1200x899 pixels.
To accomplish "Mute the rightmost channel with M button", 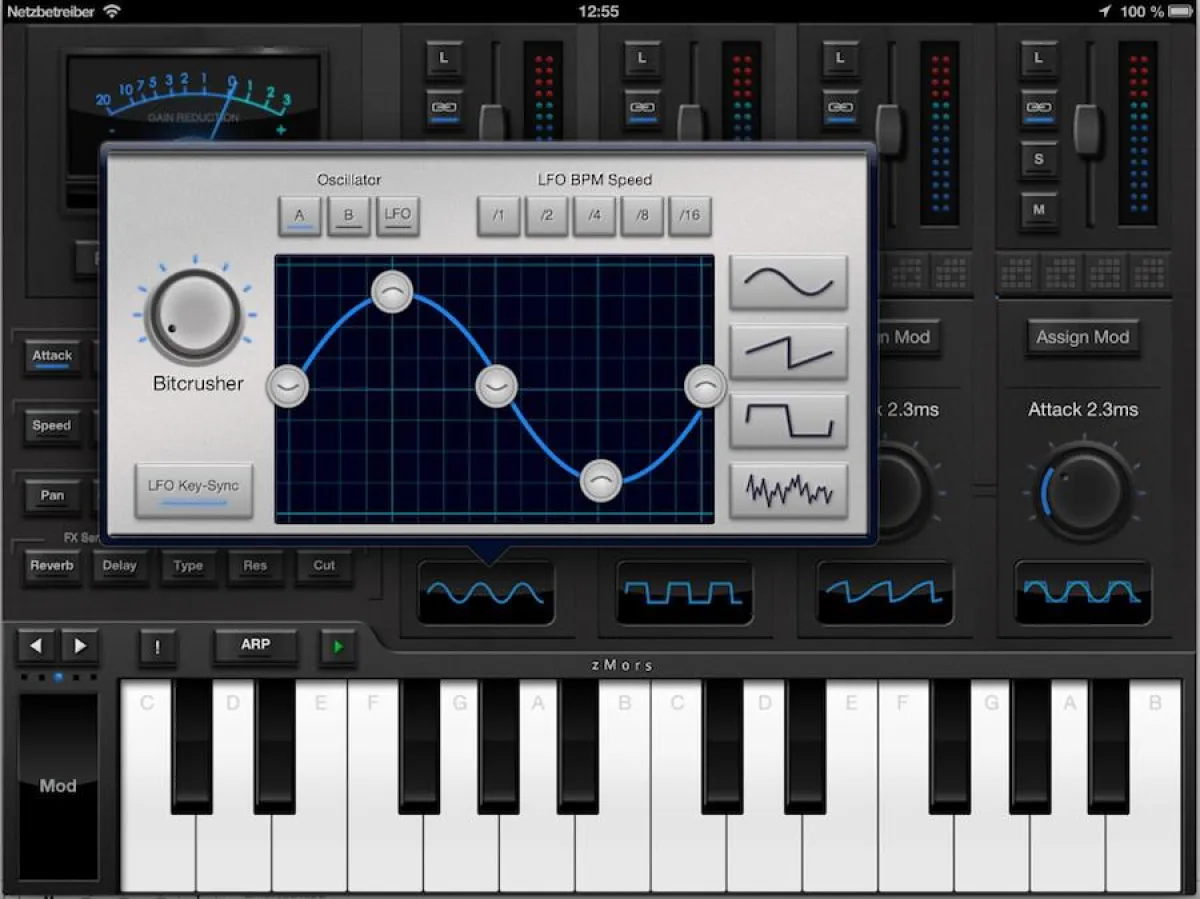I will click(1039, 209).
